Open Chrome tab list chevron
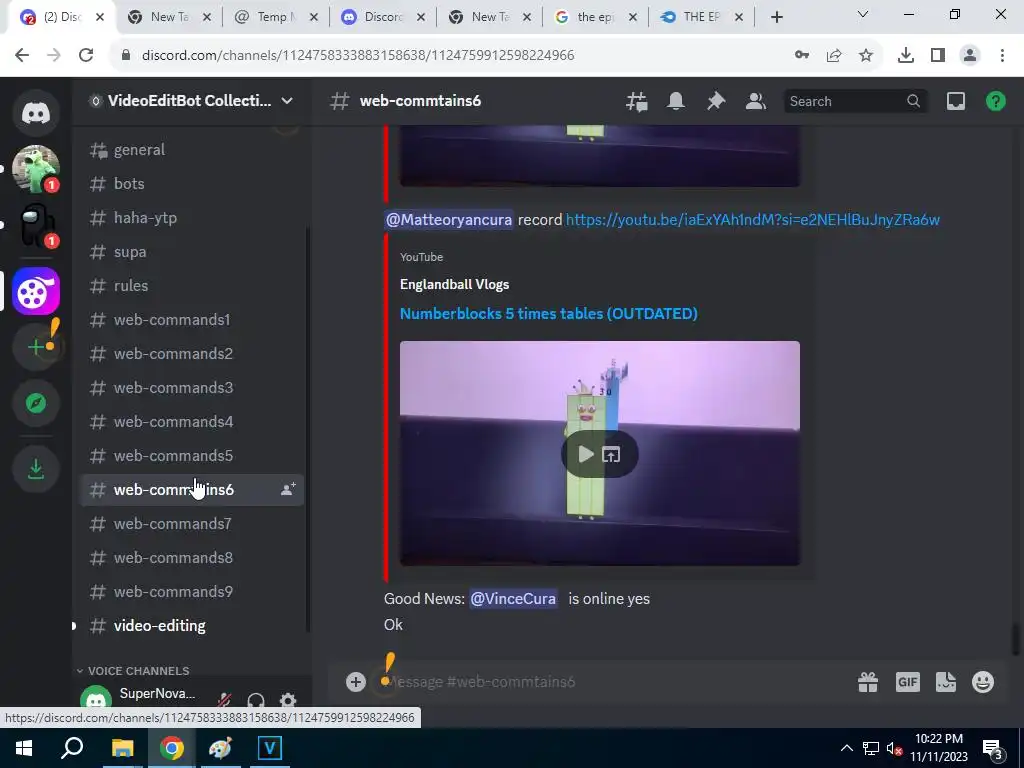The image size is (1024, 768). (x=863, y=14)
